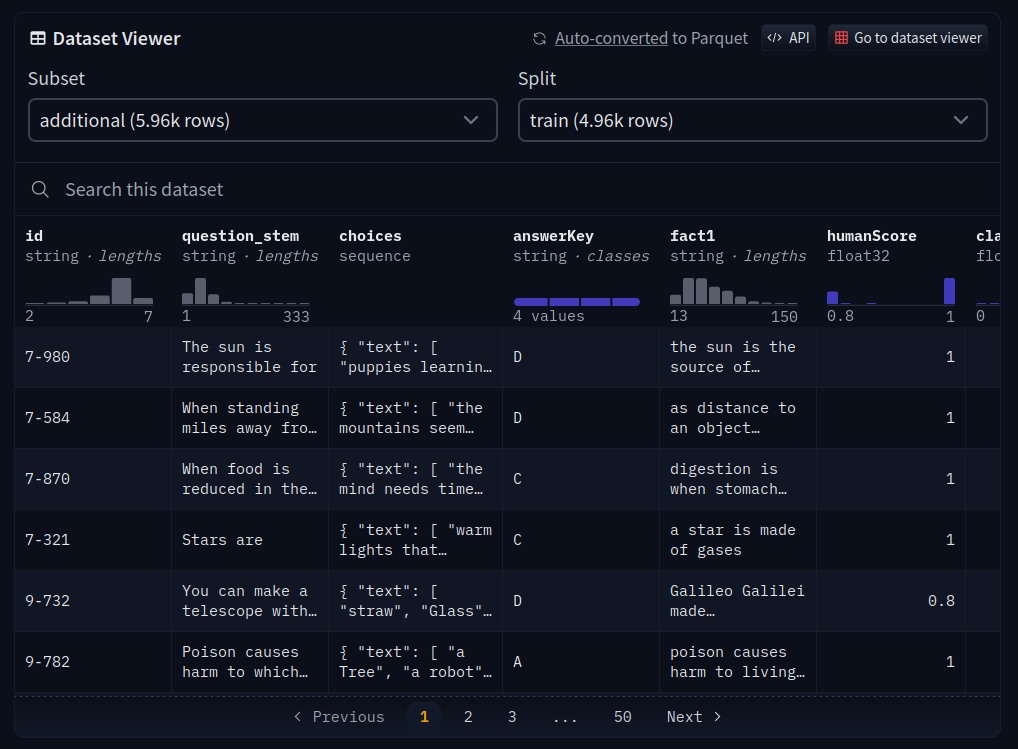The height and width of the screenshot is (749, 1018).
Task: Click the fact1 cell of row 9-732
Action: 737,601
